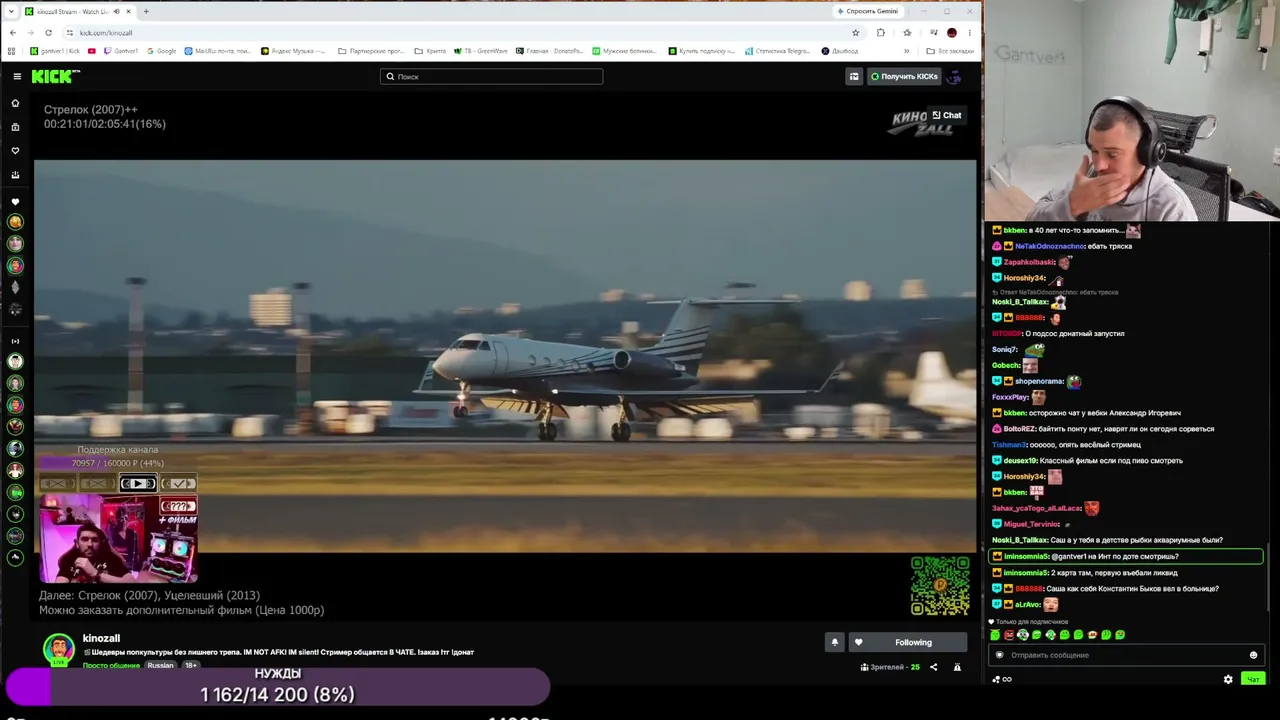Show hidden bookmarks with the chevron
Viewport: 1280px width, 720px height.
point(907,51)
